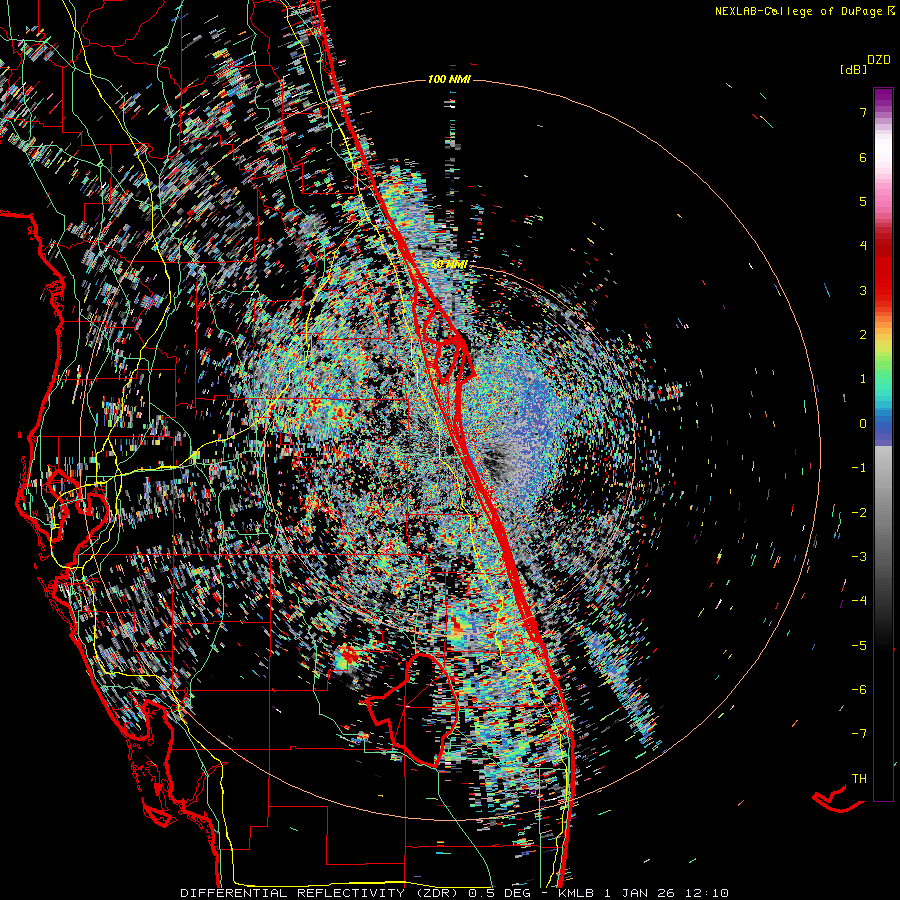The height and width of the screenshot is (900, 900).
Task: Click the DZD legend title
Action: pos(879,60)
